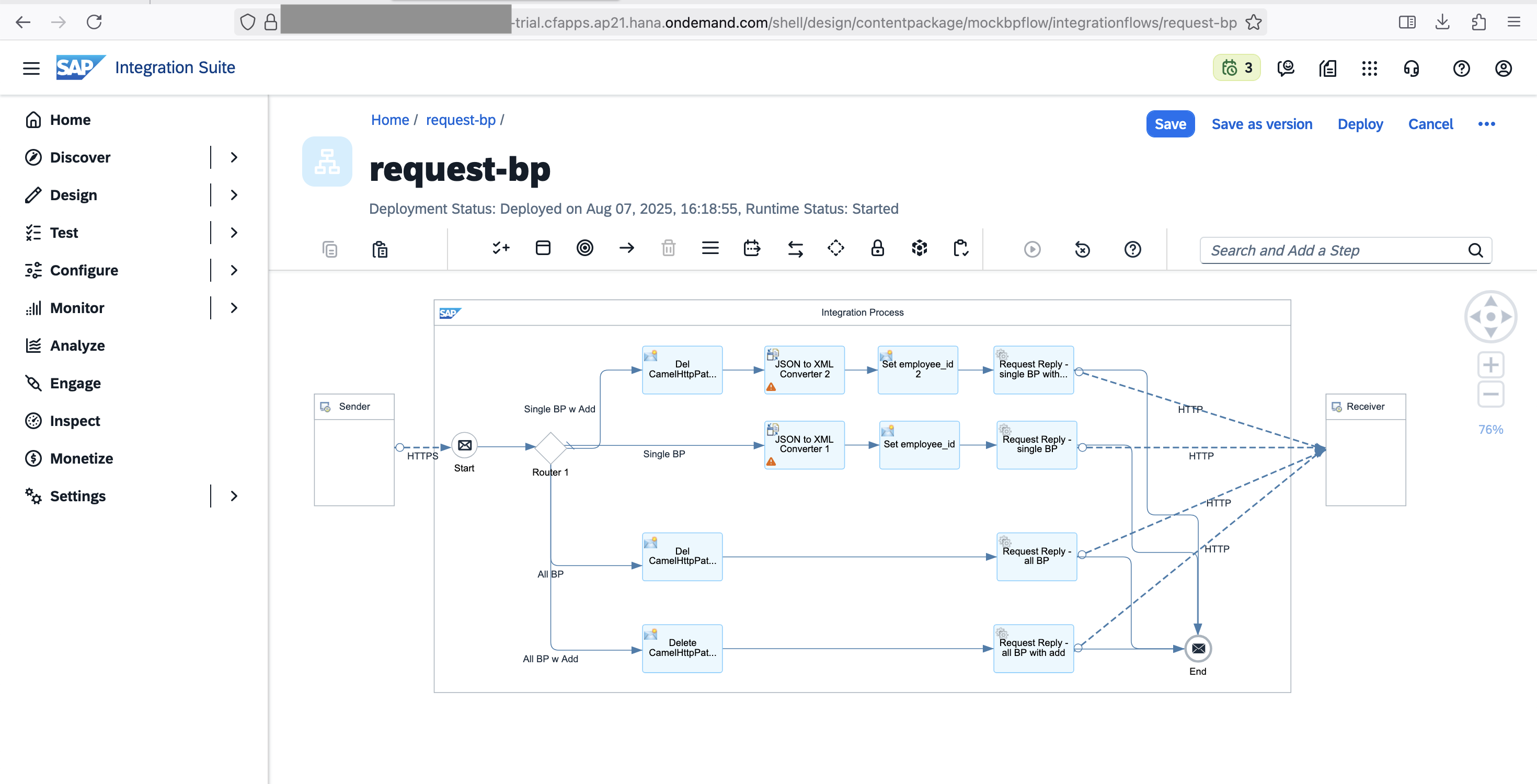Select the Events target icon in toolbar

coord(584,248)
